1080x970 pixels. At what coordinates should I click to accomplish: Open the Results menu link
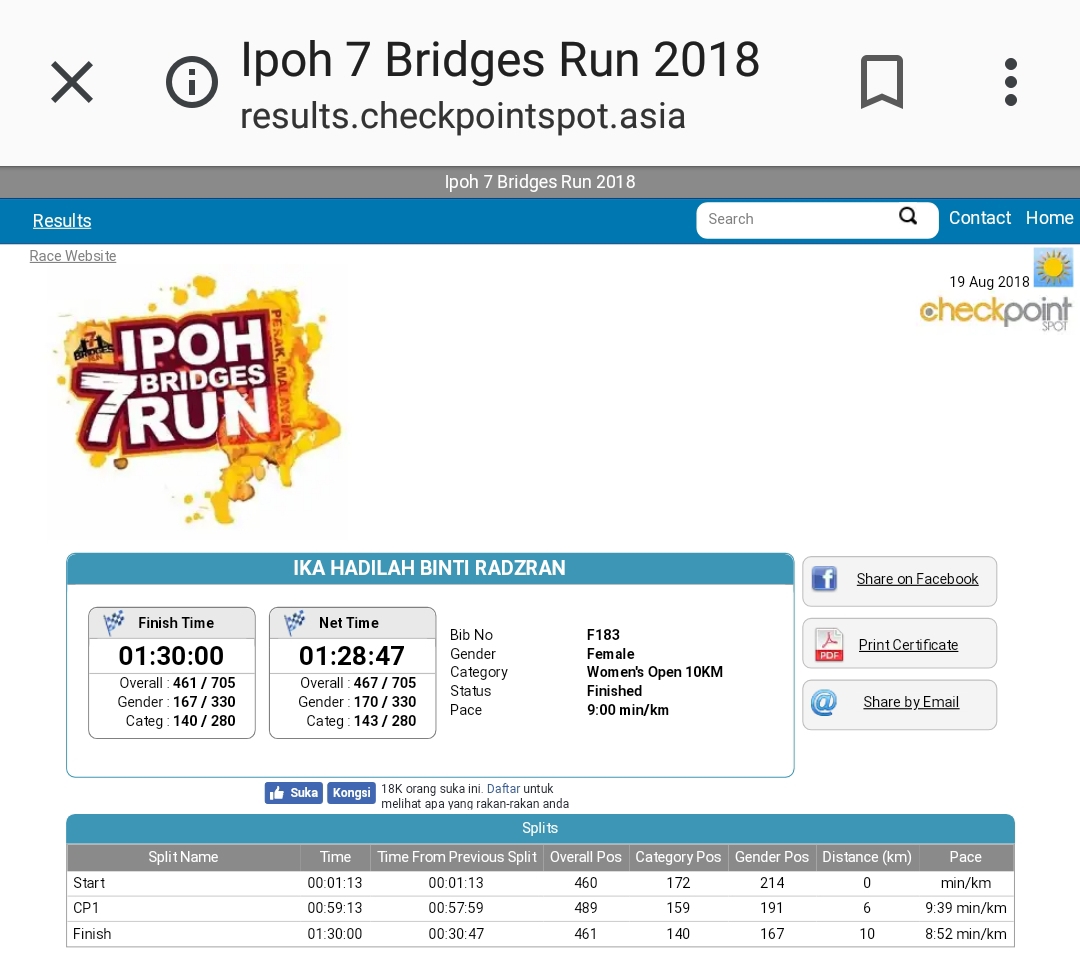(x=62, y=220)
